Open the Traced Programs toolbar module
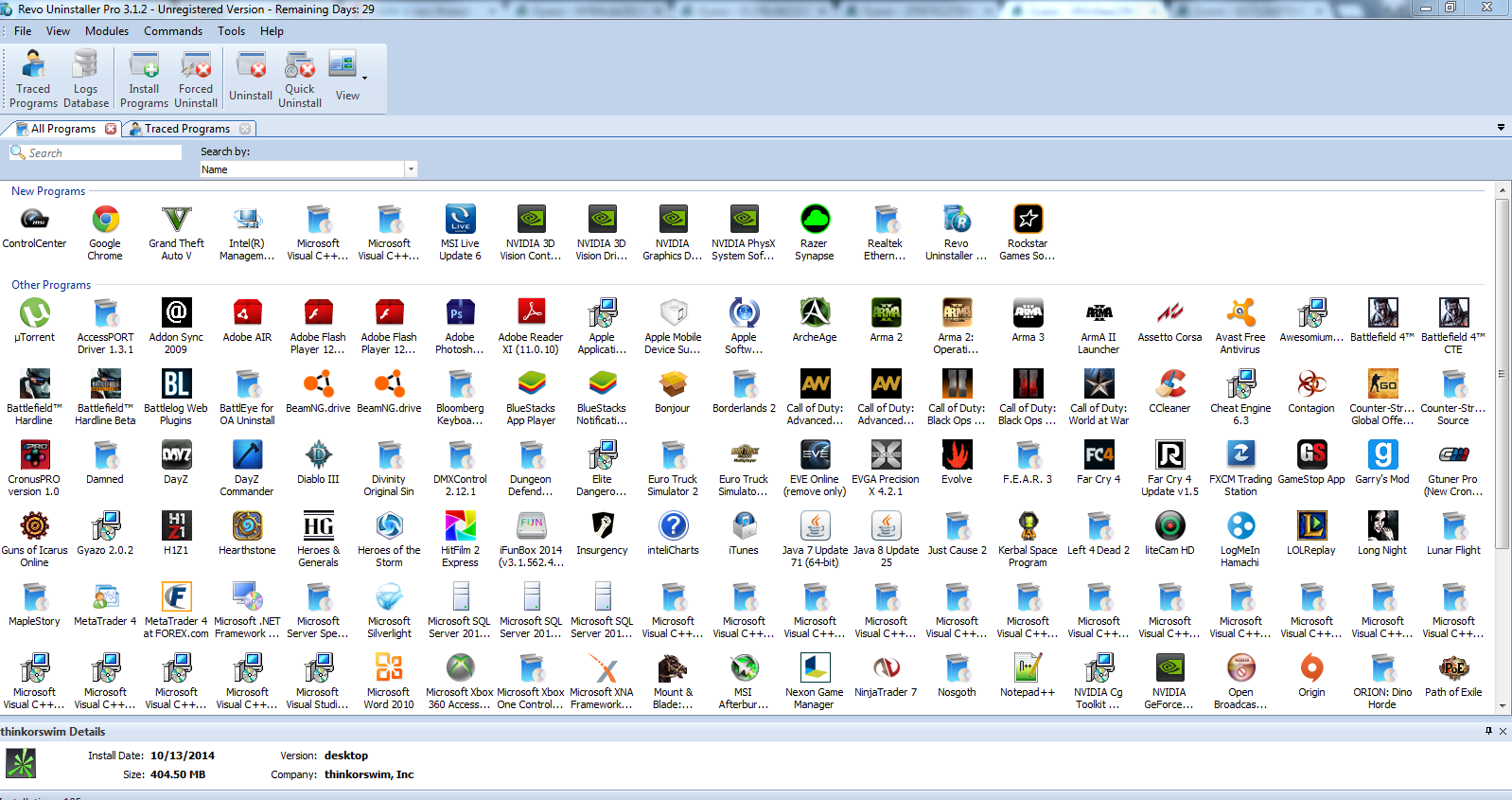The image size is (1512, 800). (x=33, y=80)
